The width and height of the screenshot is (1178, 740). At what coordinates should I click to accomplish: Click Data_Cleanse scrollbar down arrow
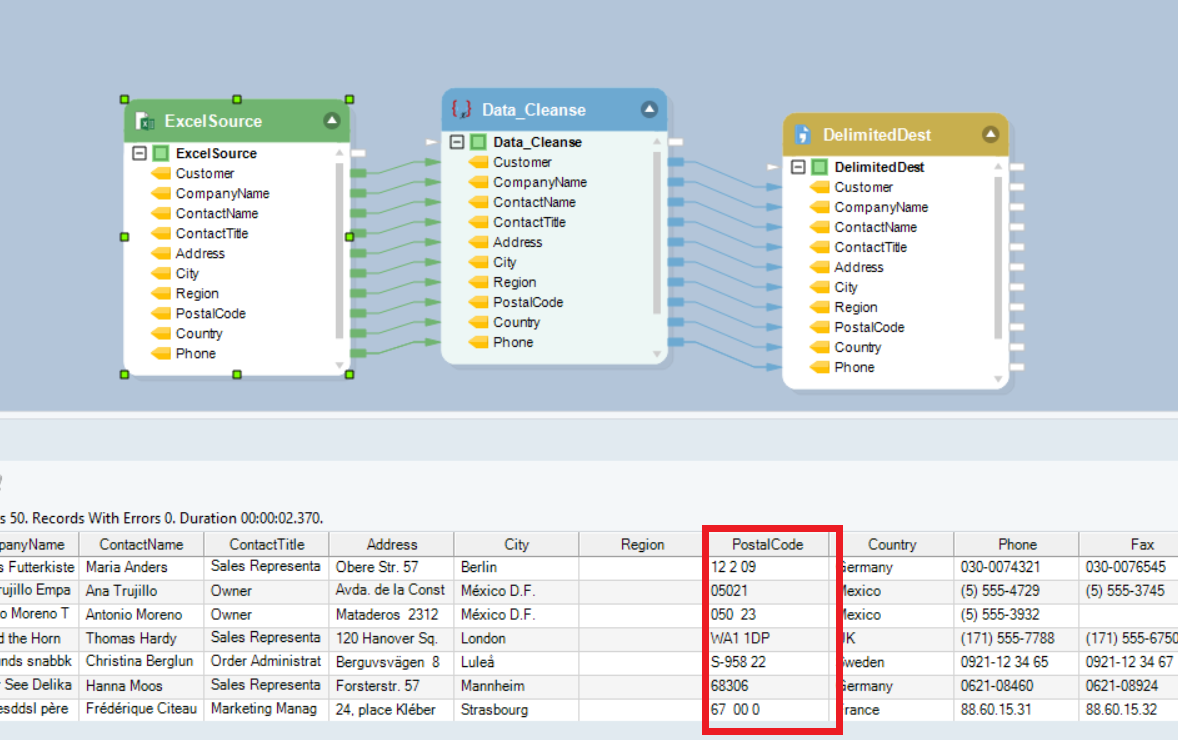coord(657,354)
